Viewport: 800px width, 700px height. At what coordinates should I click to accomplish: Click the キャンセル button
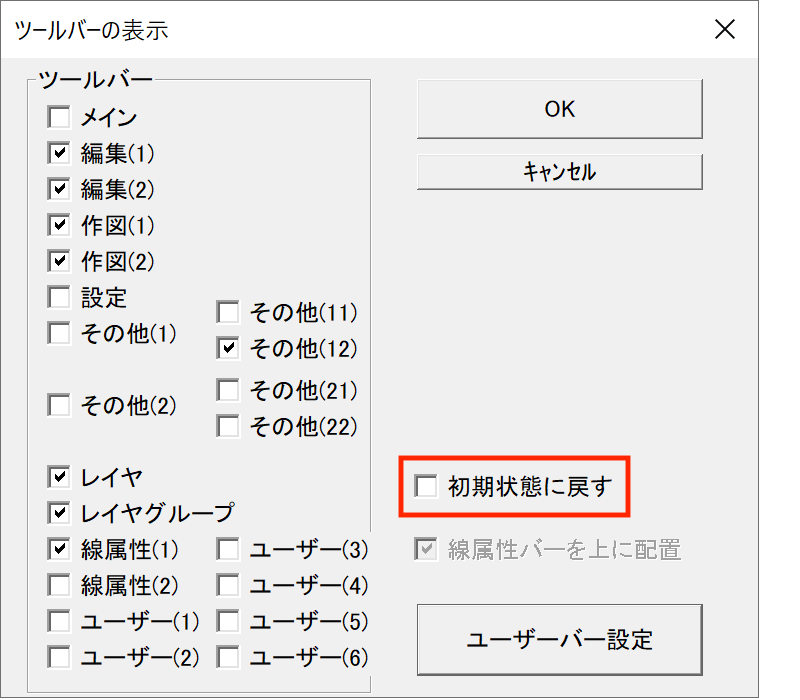[558, 171]
